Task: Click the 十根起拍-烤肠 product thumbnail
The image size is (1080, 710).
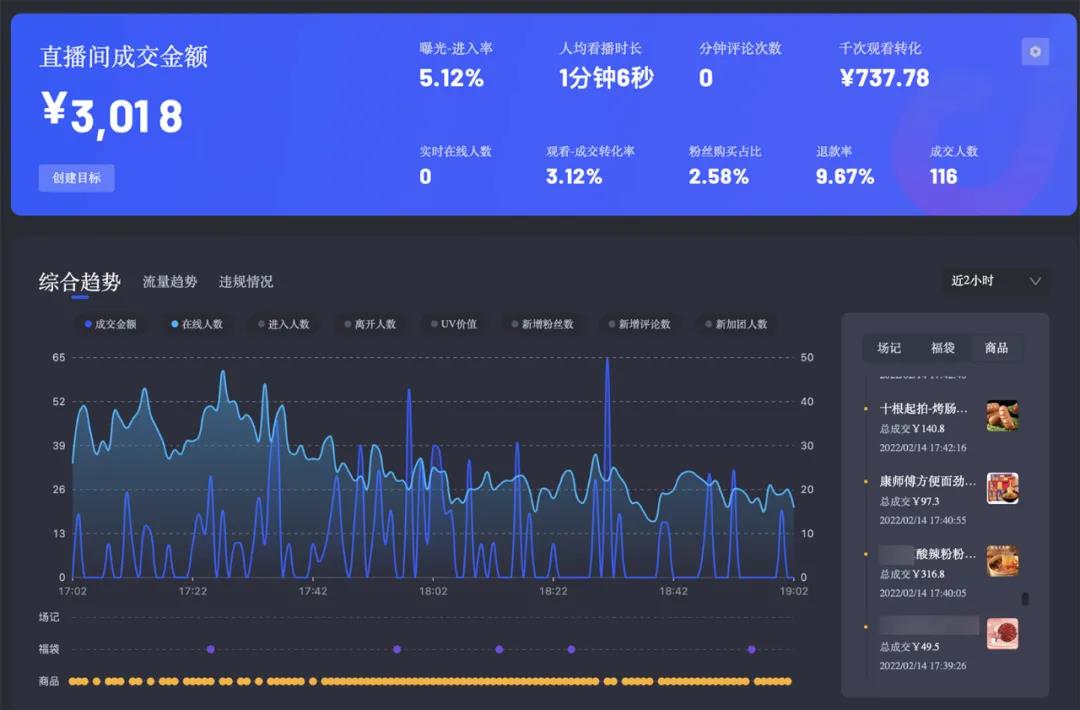Action: click(x=1002, y=415)
